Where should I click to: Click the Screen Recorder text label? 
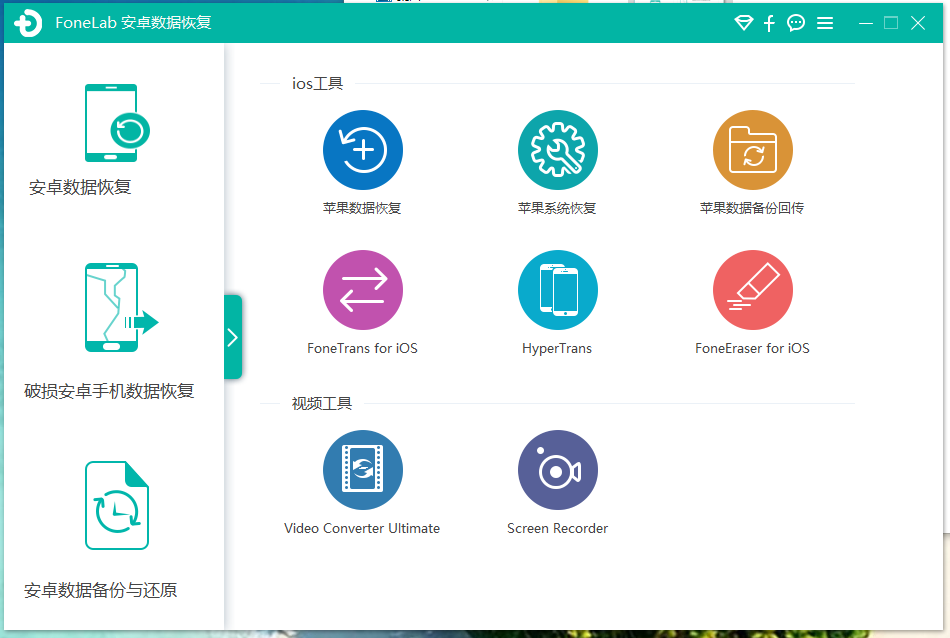click(557, 528)
